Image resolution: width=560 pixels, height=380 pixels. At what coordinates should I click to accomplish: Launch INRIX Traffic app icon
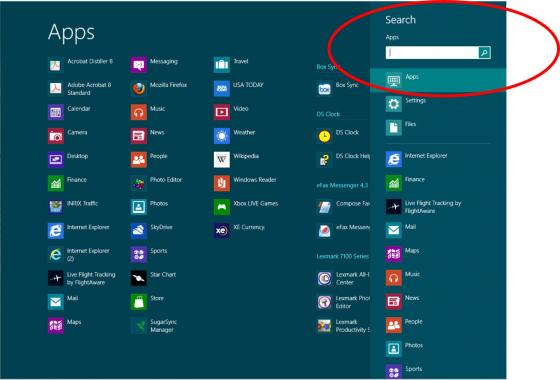55,207
